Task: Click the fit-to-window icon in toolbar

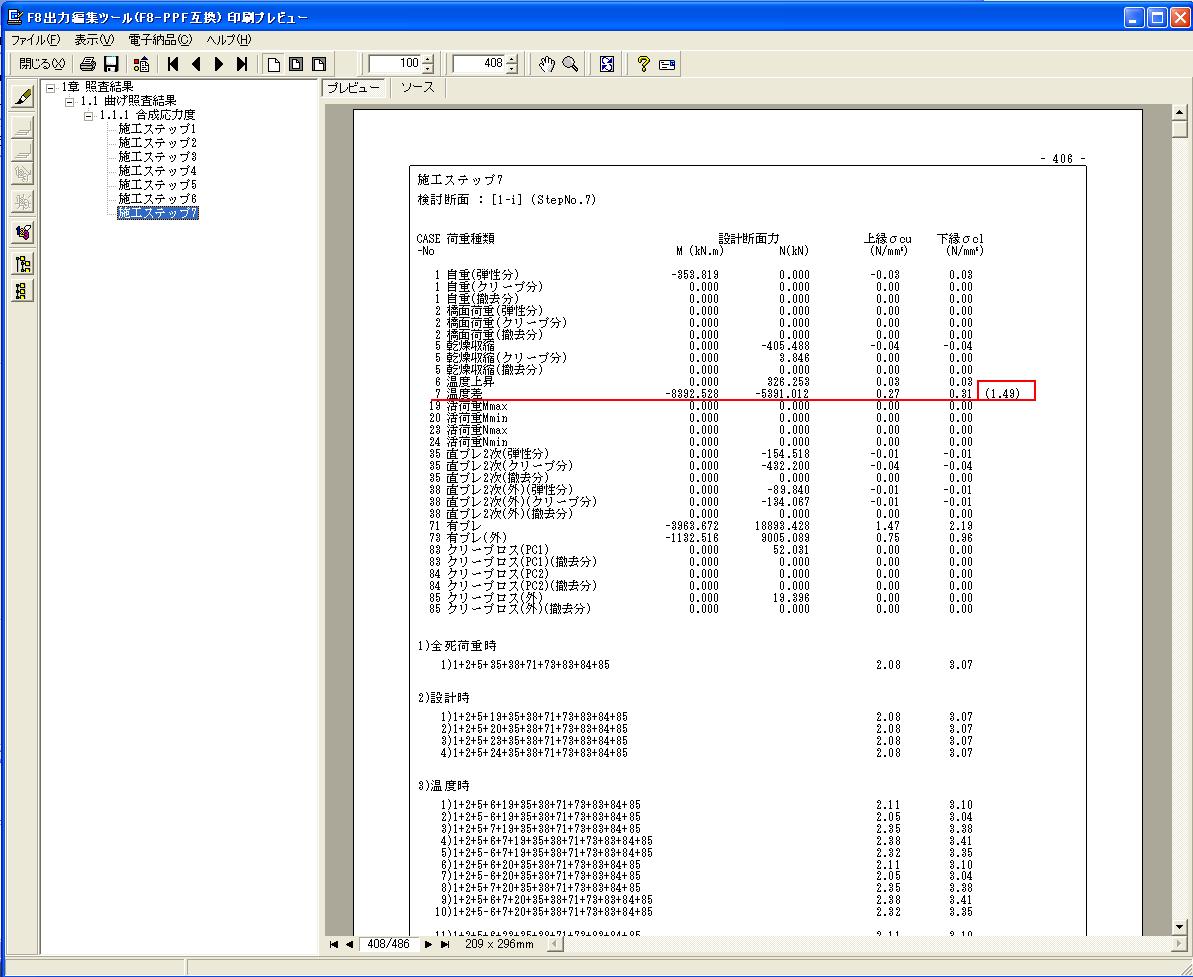Action: coord(607,64)
